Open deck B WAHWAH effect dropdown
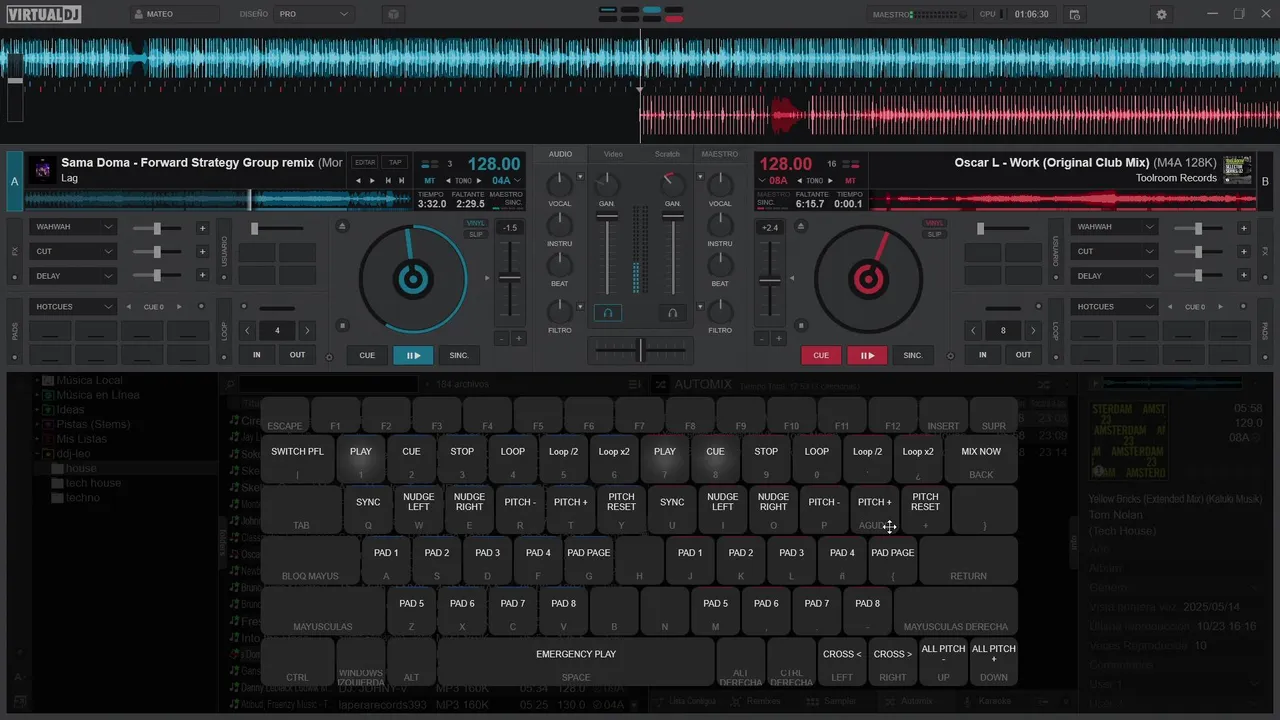The width and height of the screenshot is (1280, 720). pos(1116,227)
